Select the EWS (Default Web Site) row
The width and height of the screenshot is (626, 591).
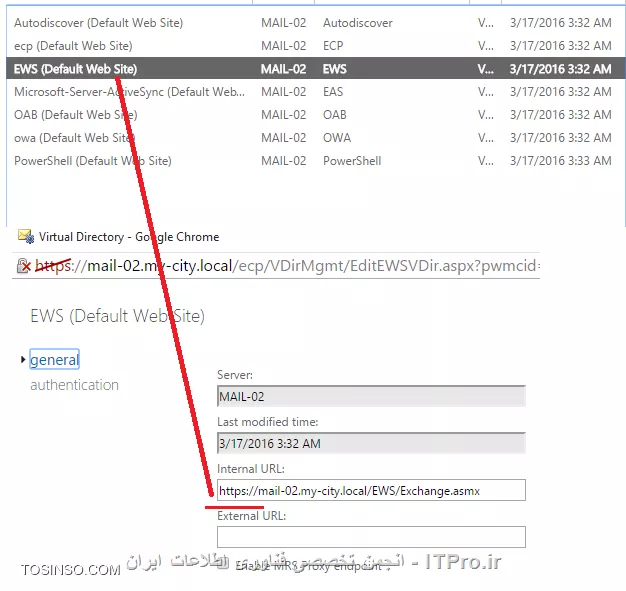(x=316, y=69)
